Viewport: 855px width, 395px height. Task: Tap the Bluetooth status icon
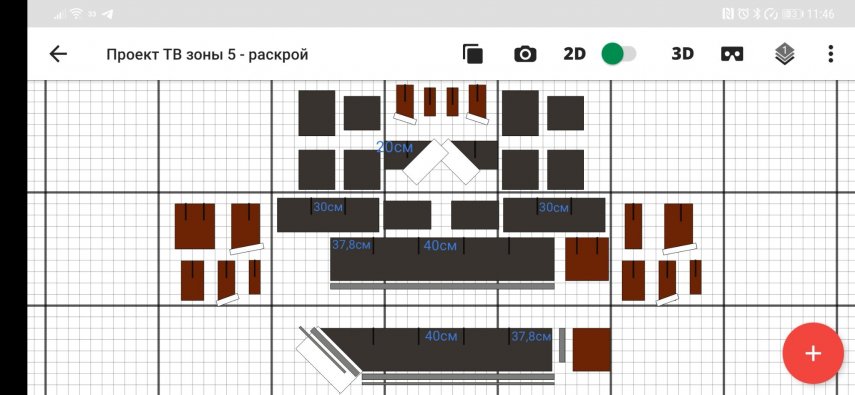point(756,14)
